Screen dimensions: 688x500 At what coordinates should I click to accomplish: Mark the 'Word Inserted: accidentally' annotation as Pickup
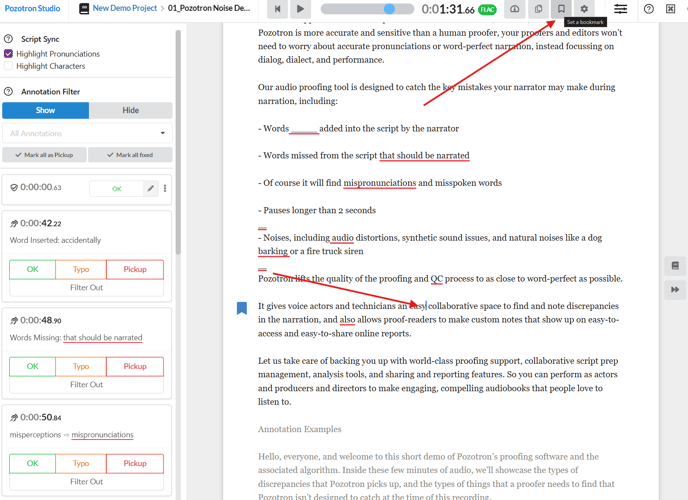(135, 269)
